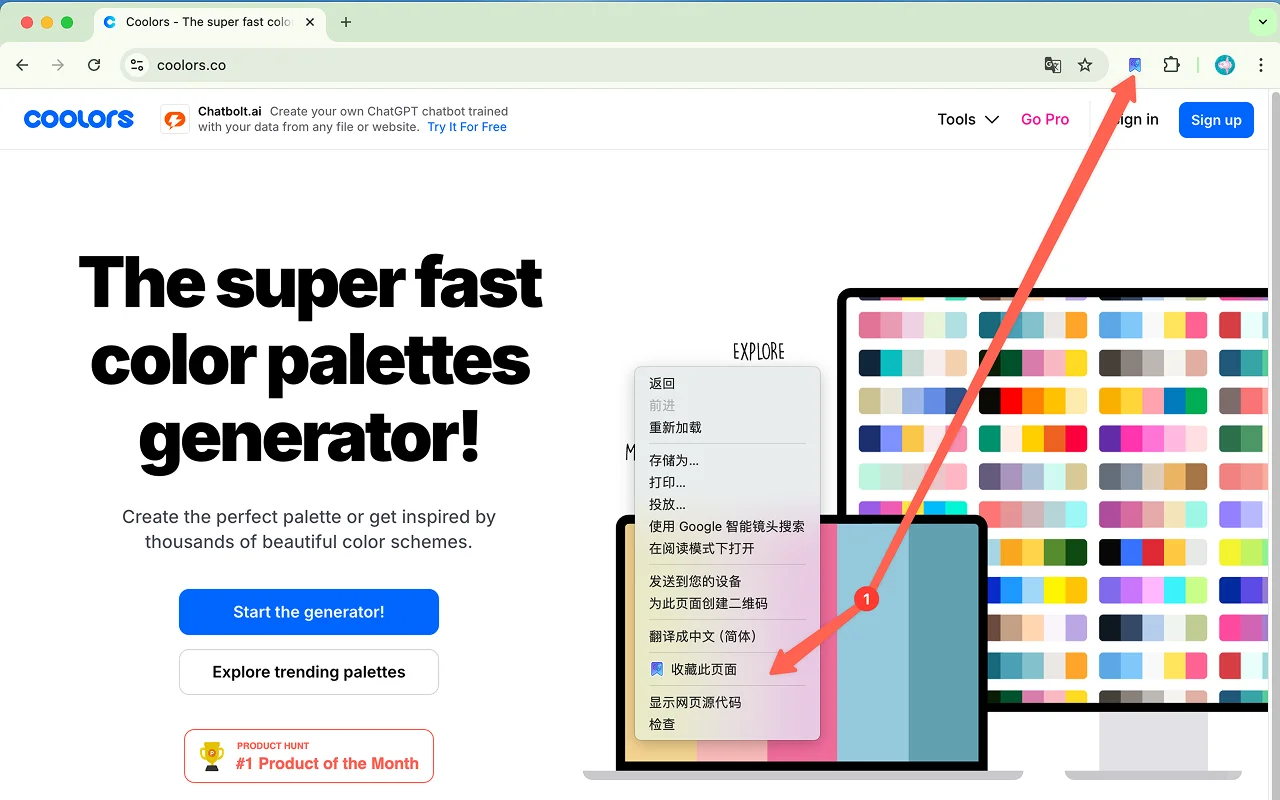Open a new tab with the plus button
Viewport: 1280px width, 800px height.
pos(346,22)
